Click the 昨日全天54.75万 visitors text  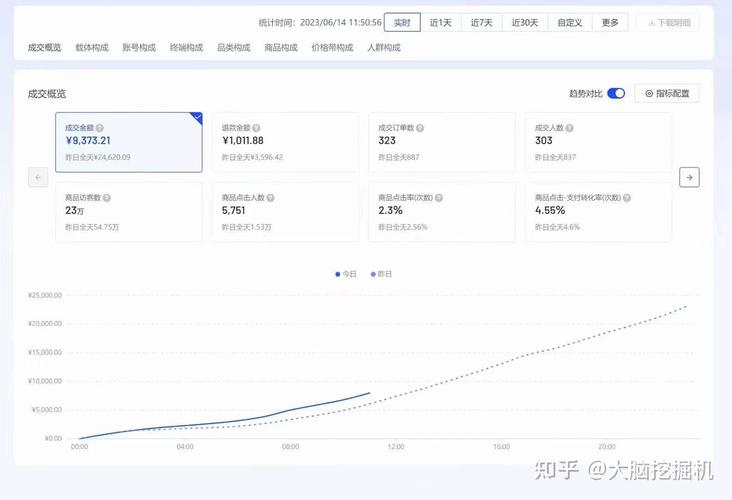click(92, 227)
